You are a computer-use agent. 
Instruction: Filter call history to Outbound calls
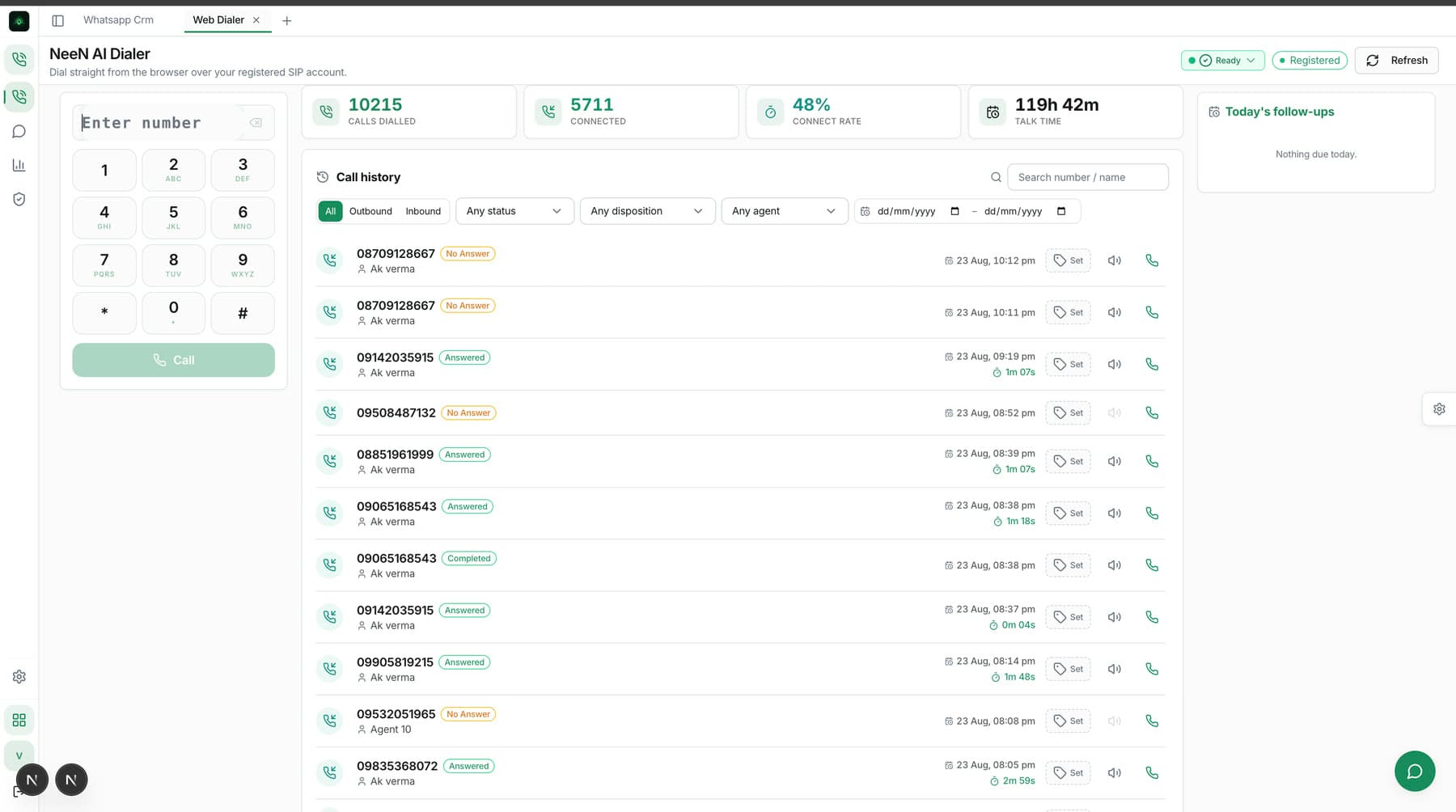(370, 211)
